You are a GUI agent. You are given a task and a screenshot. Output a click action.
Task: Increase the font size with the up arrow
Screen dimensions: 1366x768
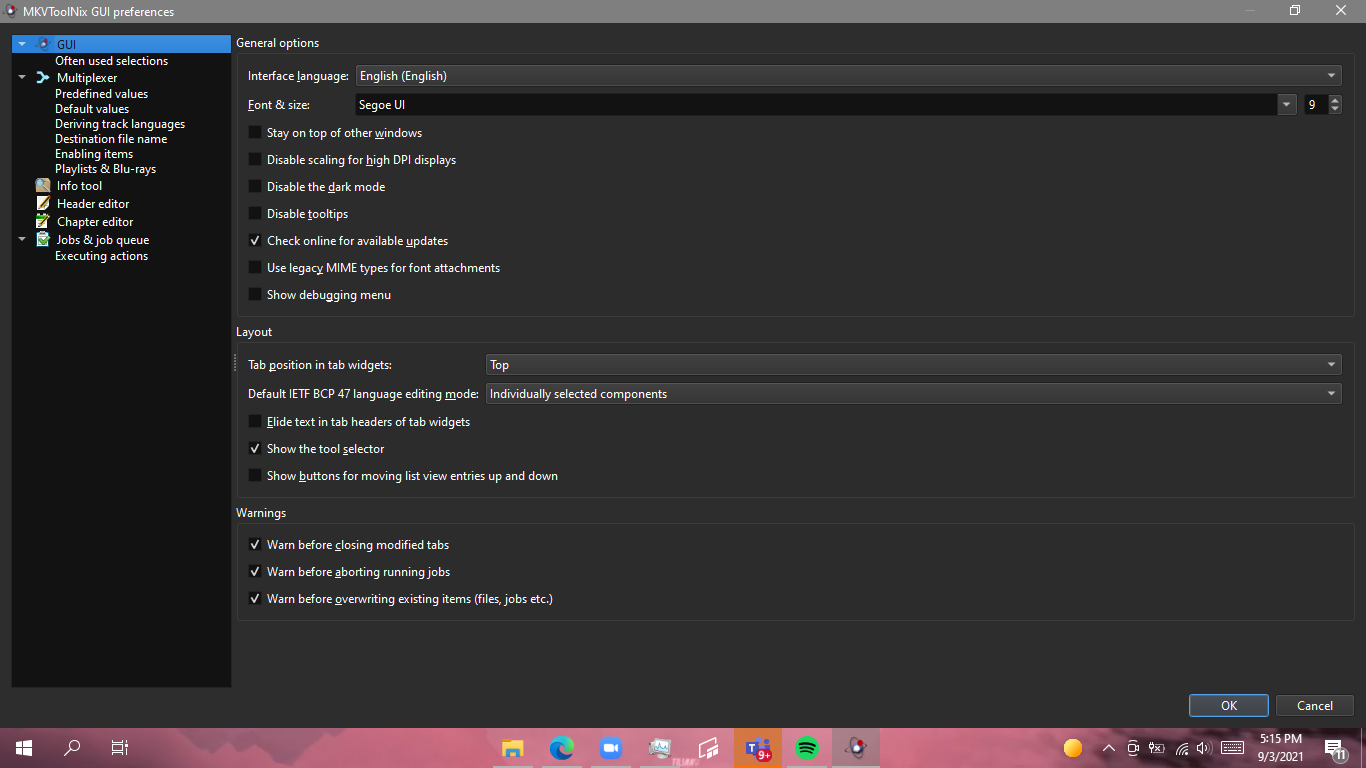pos(1335,100)
